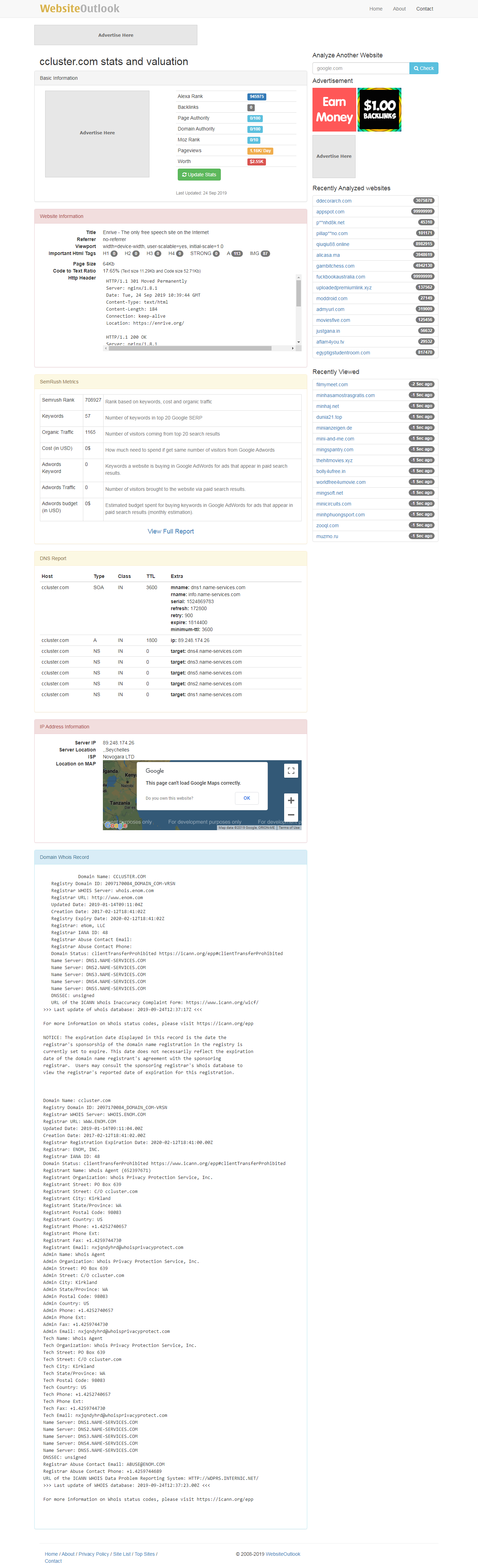Click 'Do you own this website?' link
Viewport: 478px width, 1568px height.
[169, 798]
